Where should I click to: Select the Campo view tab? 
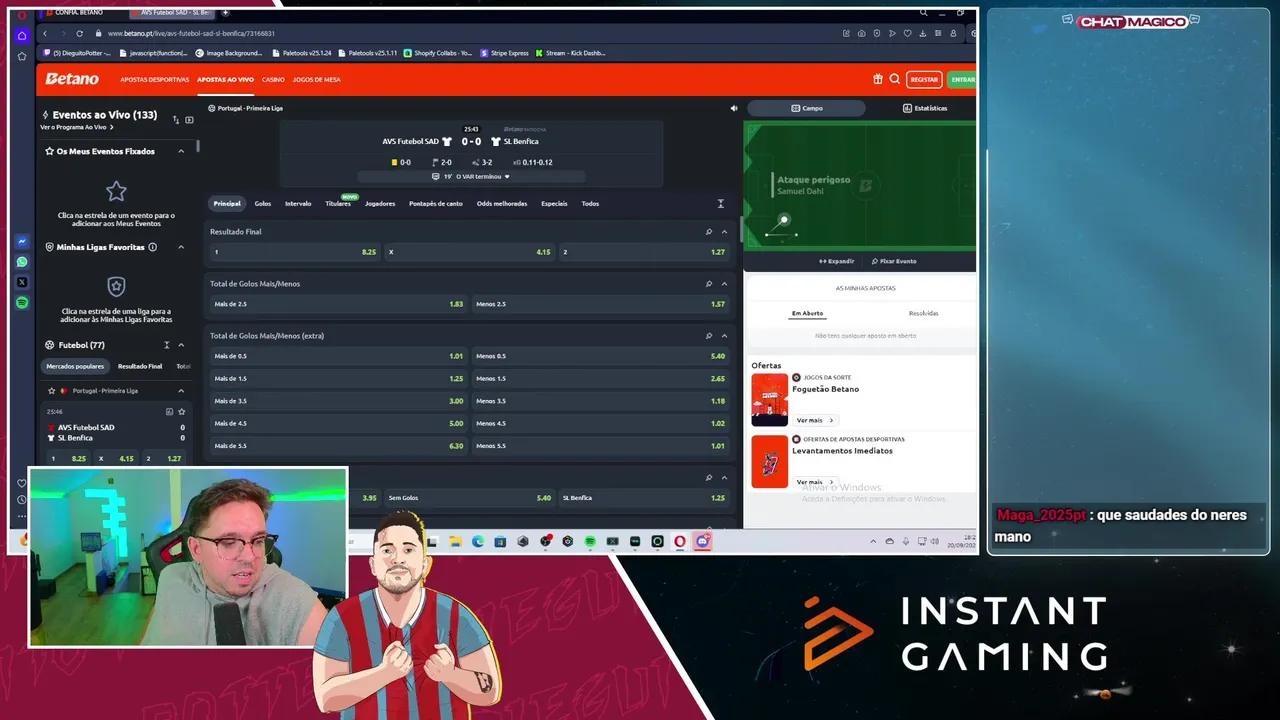807,108
